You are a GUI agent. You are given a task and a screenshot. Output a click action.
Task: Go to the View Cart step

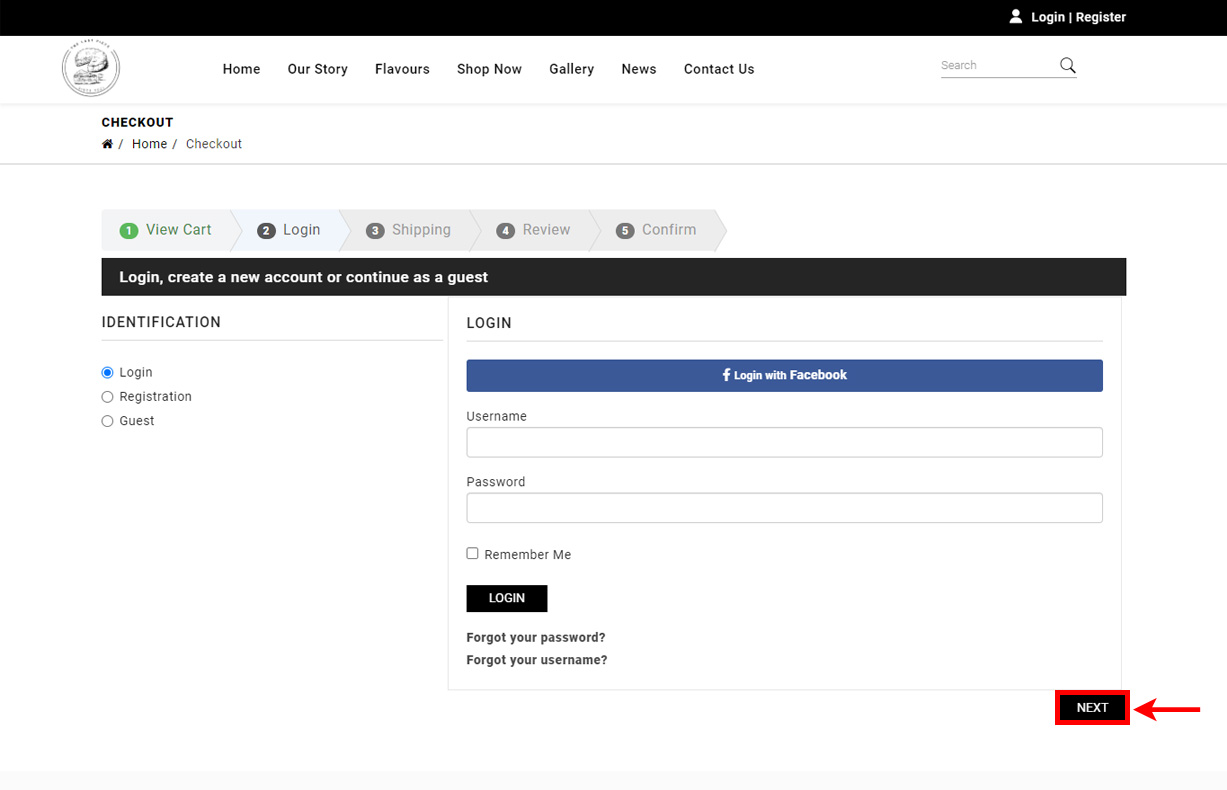pos(166,230)
